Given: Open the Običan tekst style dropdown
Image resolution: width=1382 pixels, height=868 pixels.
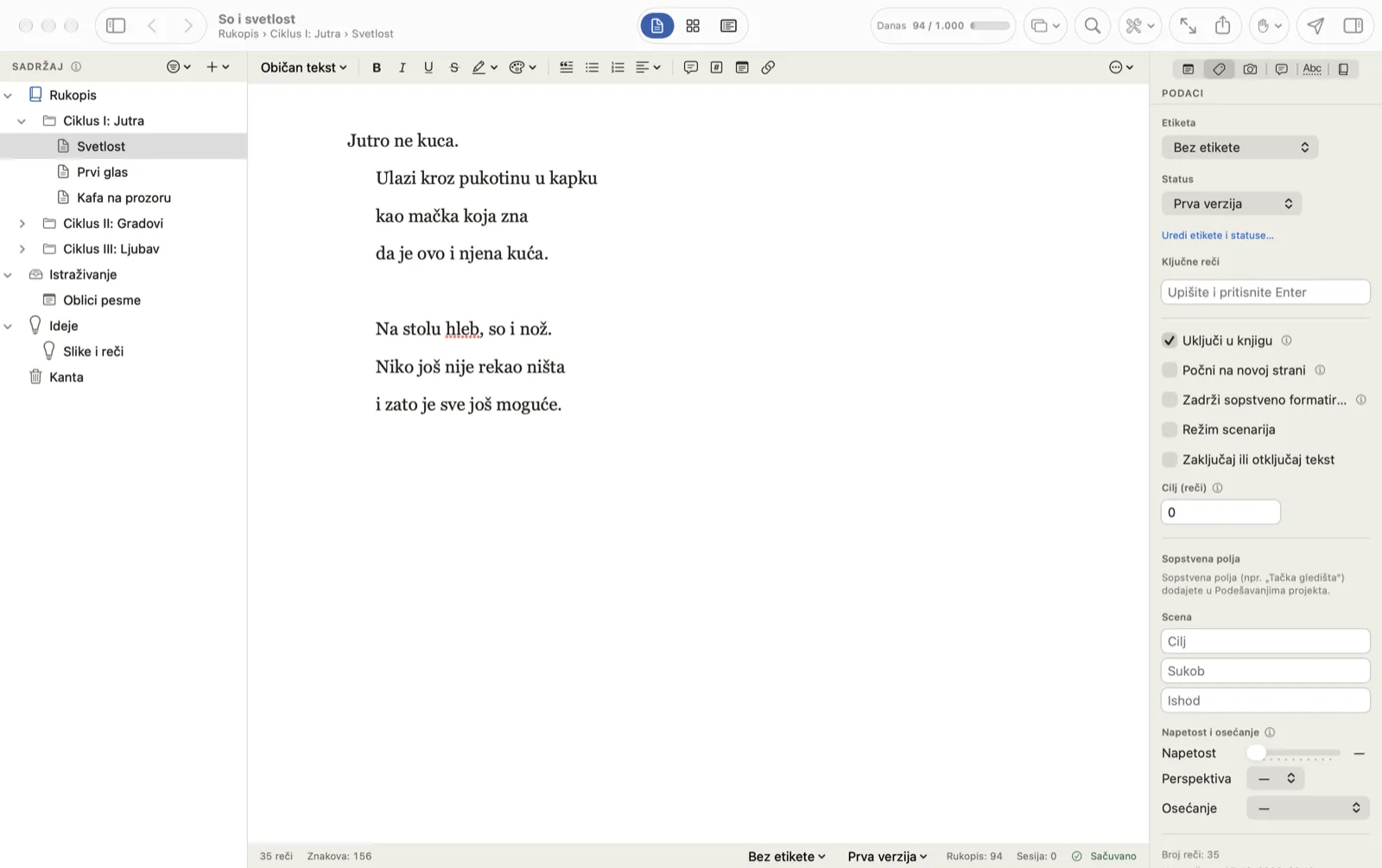Looking at the screenshot, I should pos(304,67).
